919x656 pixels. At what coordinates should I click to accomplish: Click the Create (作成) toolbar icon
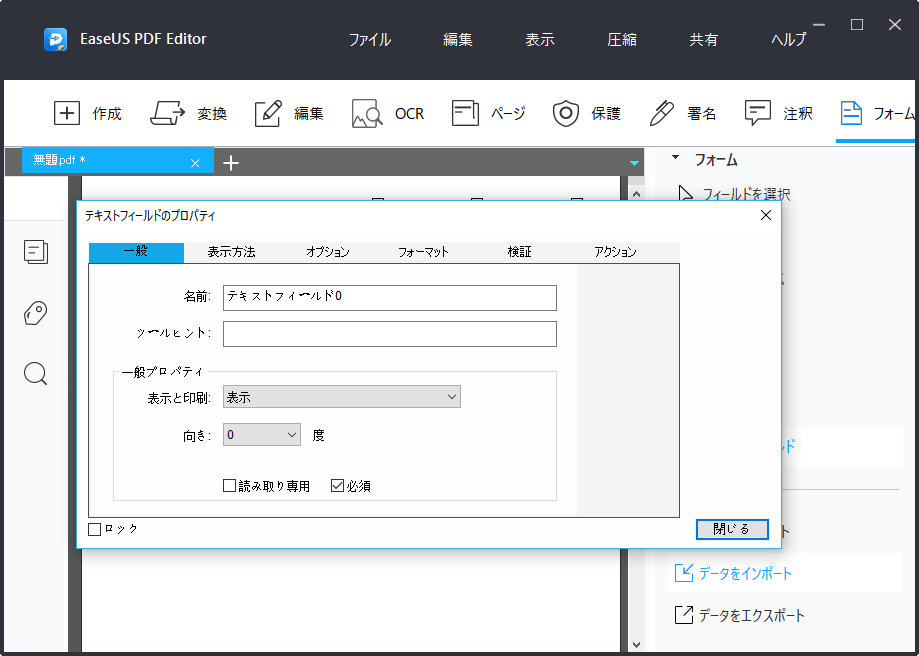[x=67, y=113]
